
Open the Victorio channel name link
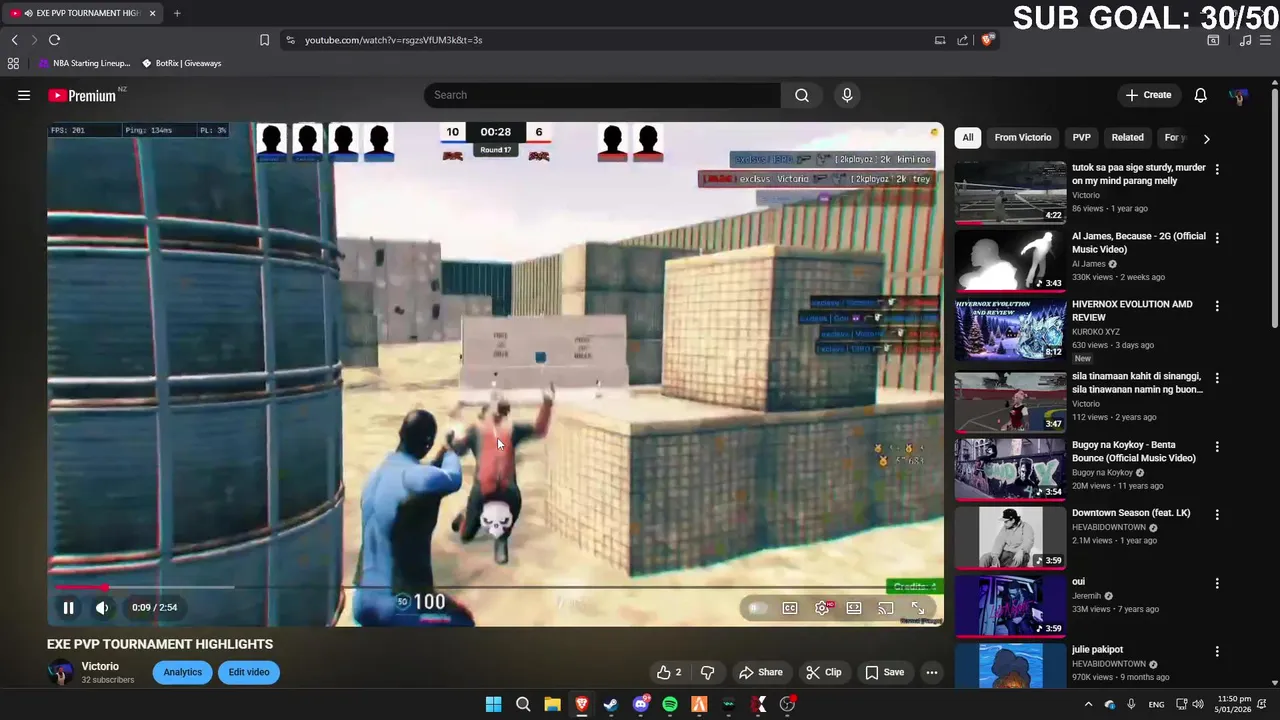coord(100,666)
